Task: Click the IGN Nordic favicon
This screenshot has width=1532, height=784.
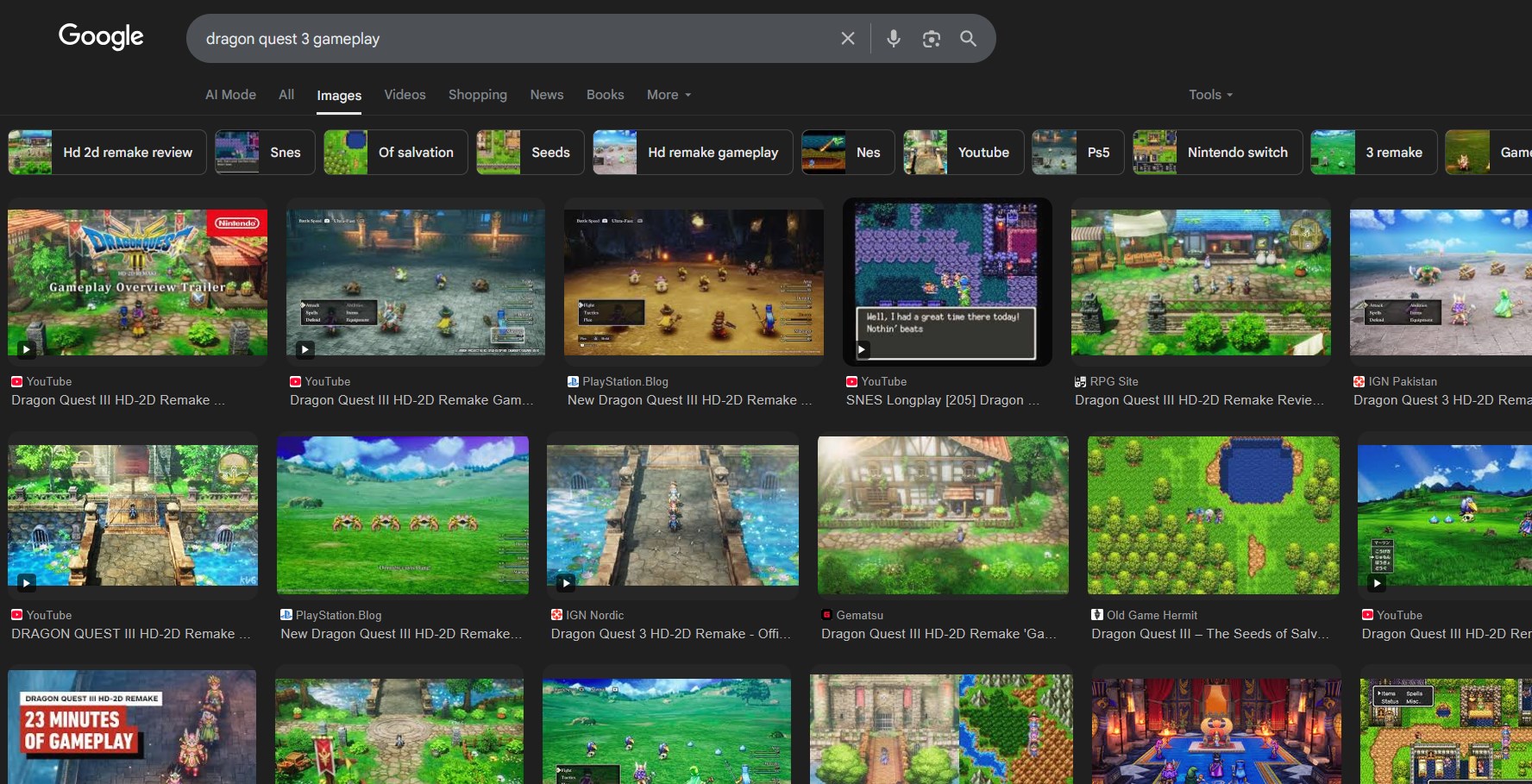Action: click(556, 615)
